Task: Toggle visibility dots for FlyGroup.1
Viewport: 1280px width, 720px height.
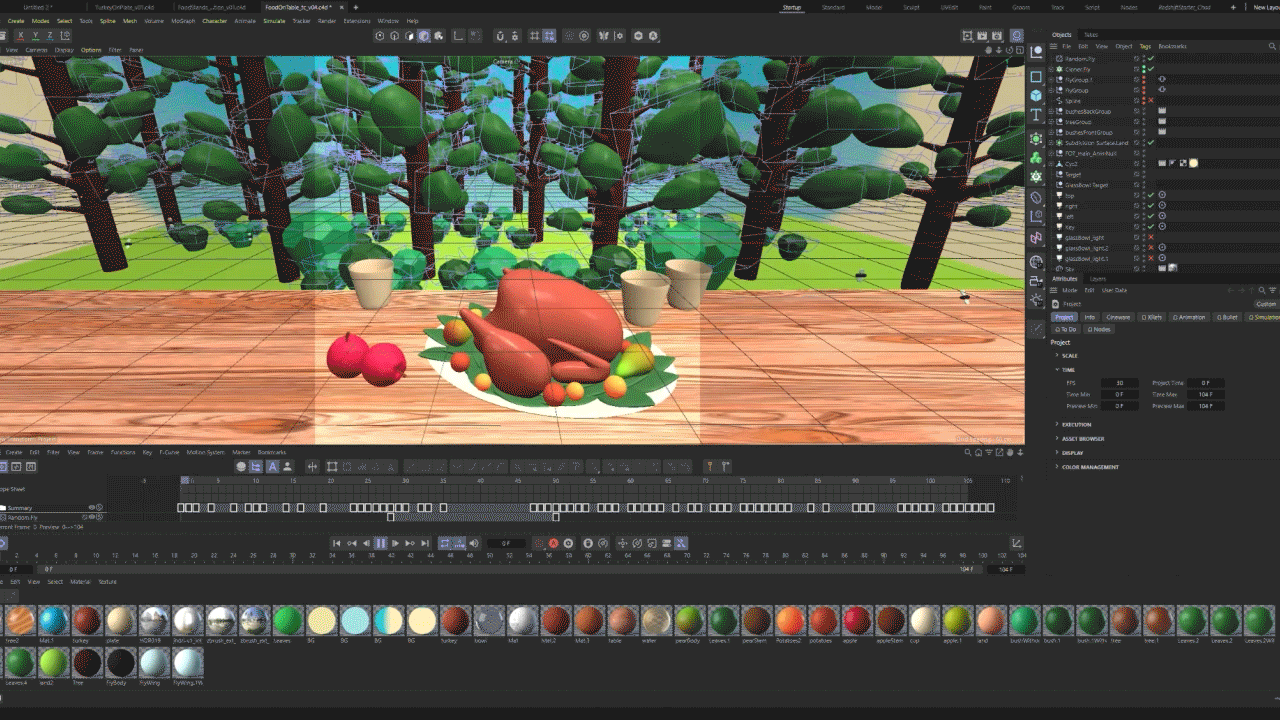Action: coord(1144,80)
